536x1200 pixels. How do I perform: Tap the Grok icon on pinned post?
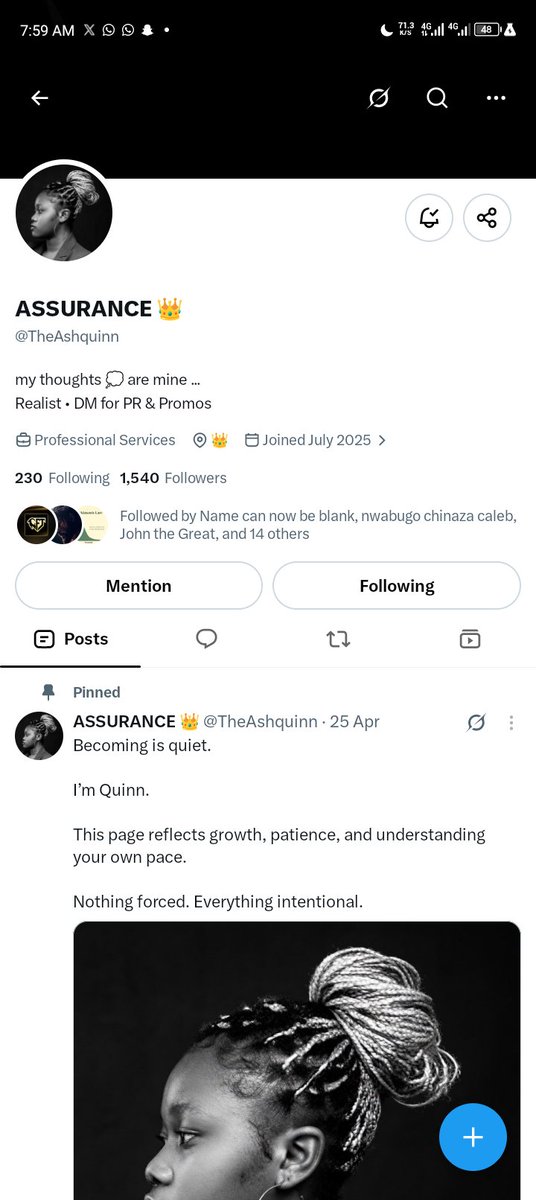476,722
